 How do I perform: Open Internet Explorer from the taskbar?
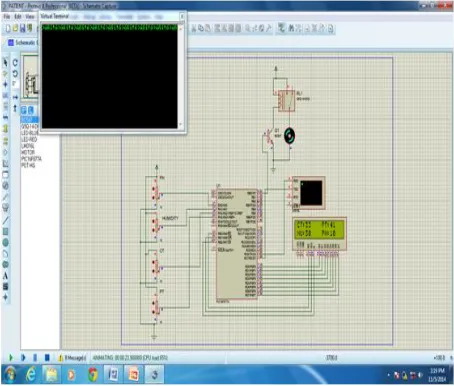[31, 374]
